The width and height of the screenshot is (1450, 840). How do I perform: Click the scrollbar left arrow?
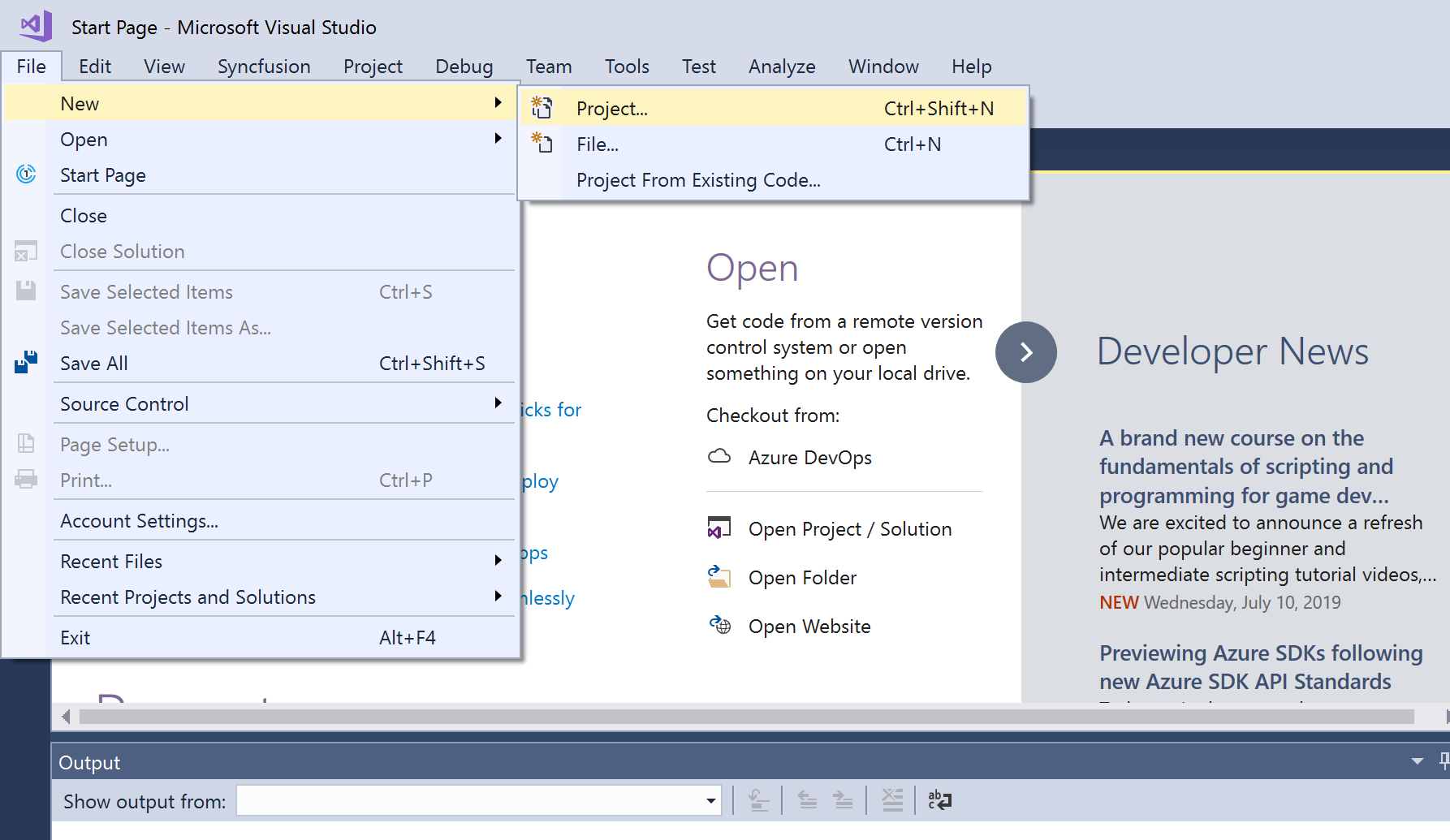point(66,717)
